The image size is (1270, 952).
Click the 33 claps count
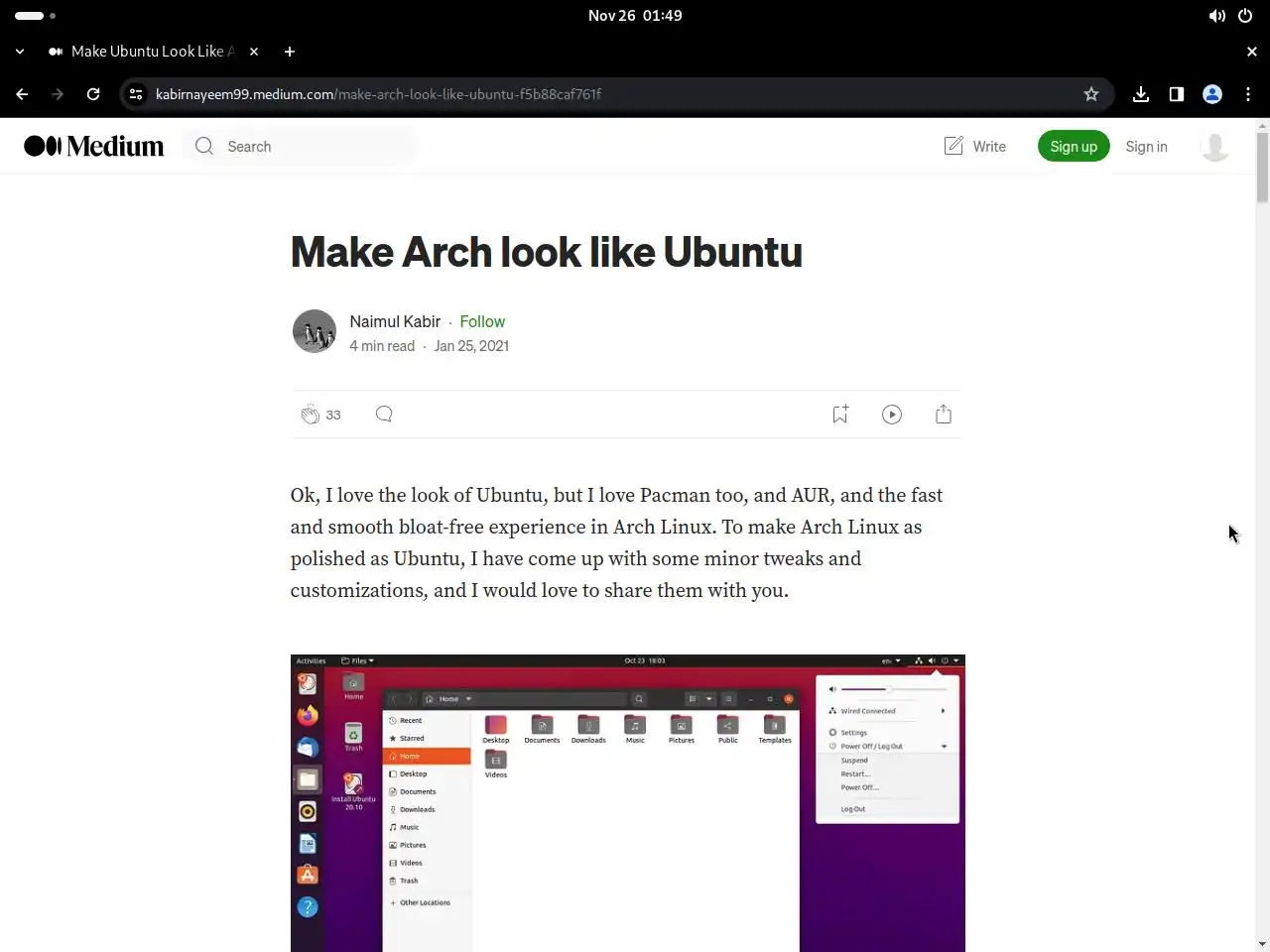tap(333, 415)
